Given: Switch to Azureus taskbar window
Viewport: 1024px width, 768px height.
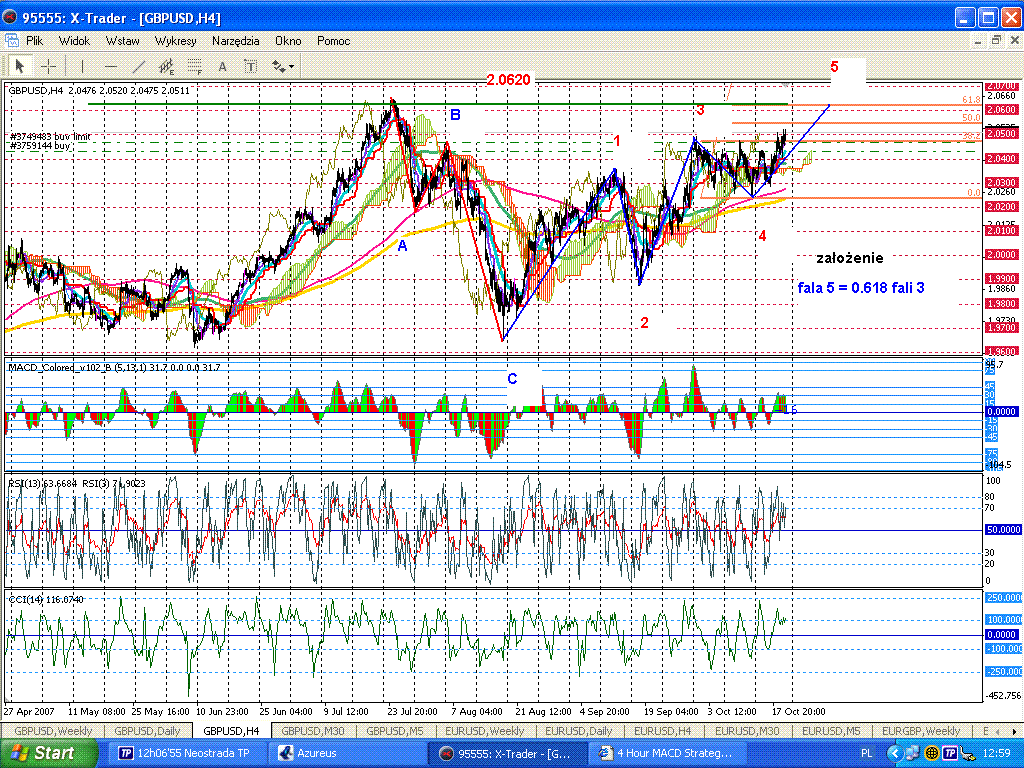Looking at the screenshot, I should point(346,754).
